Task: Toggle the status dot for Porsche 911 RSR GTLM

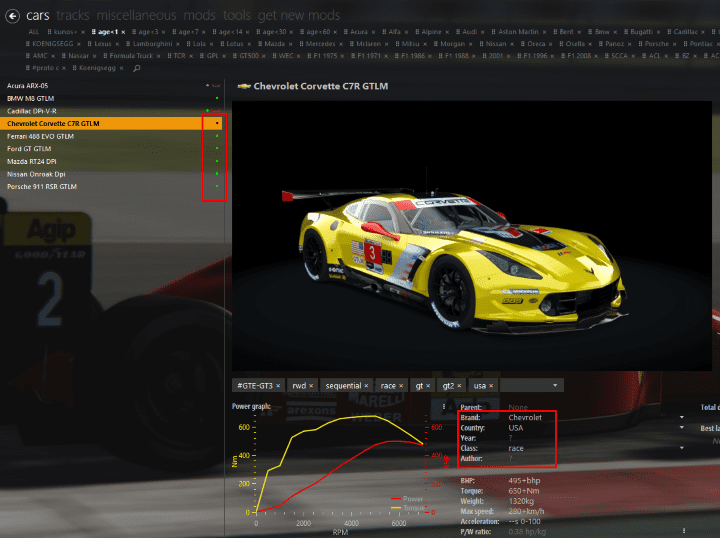Action: point(217,187)
